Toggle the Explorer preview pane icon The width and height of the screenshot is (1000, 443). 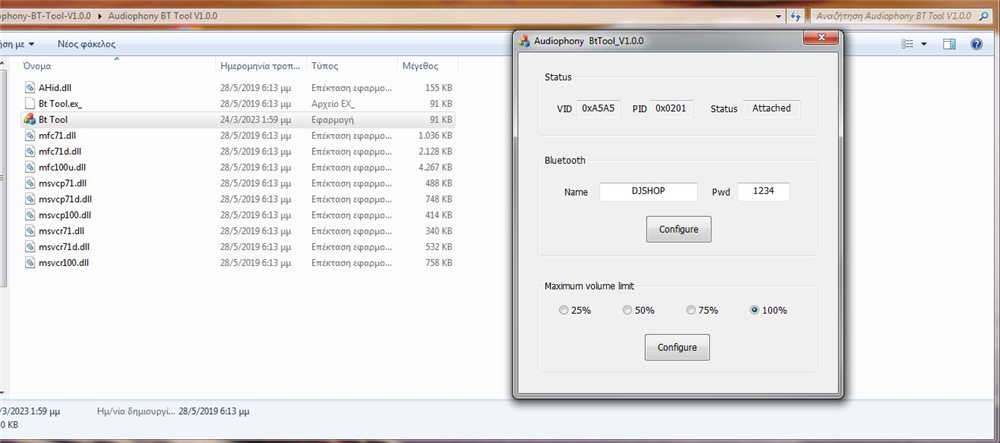pyautogui.click(x=949, y=44)
